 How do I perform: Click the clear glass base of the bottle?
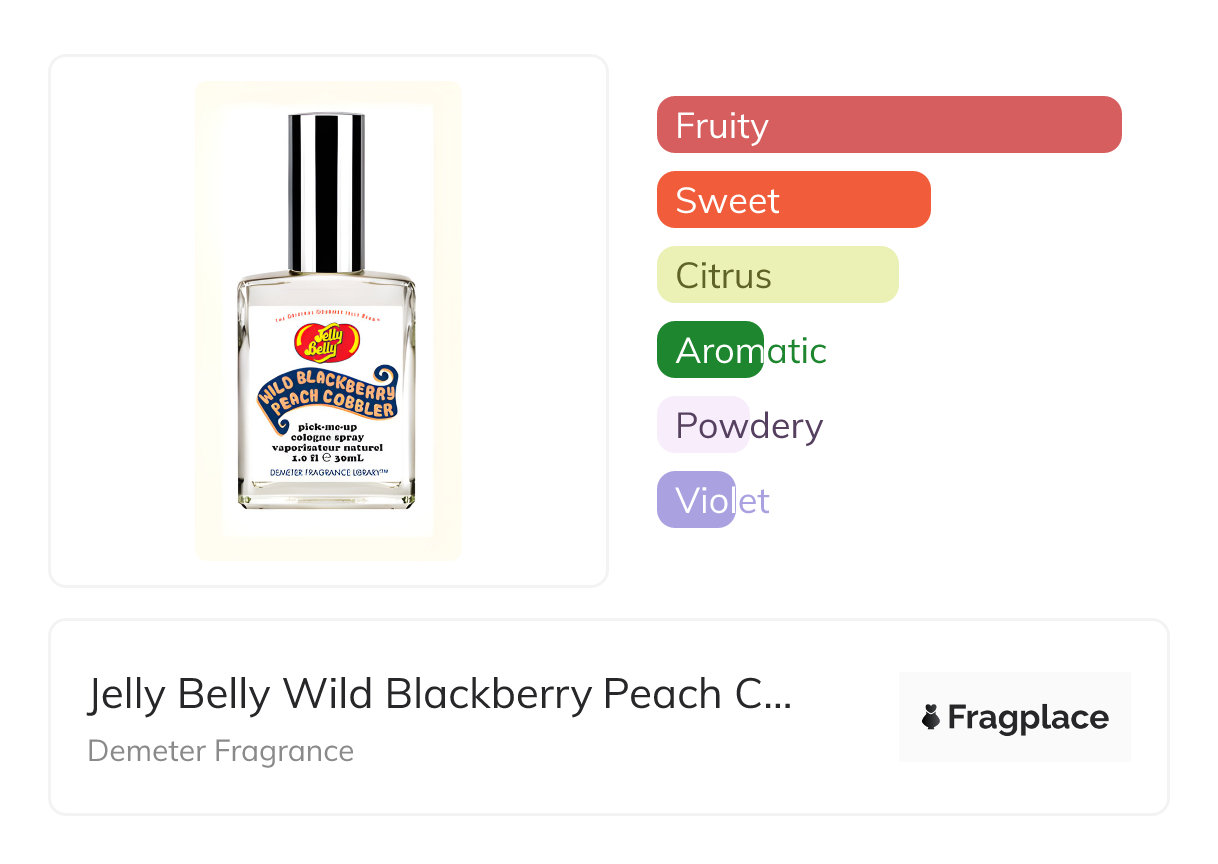(326, 497)
